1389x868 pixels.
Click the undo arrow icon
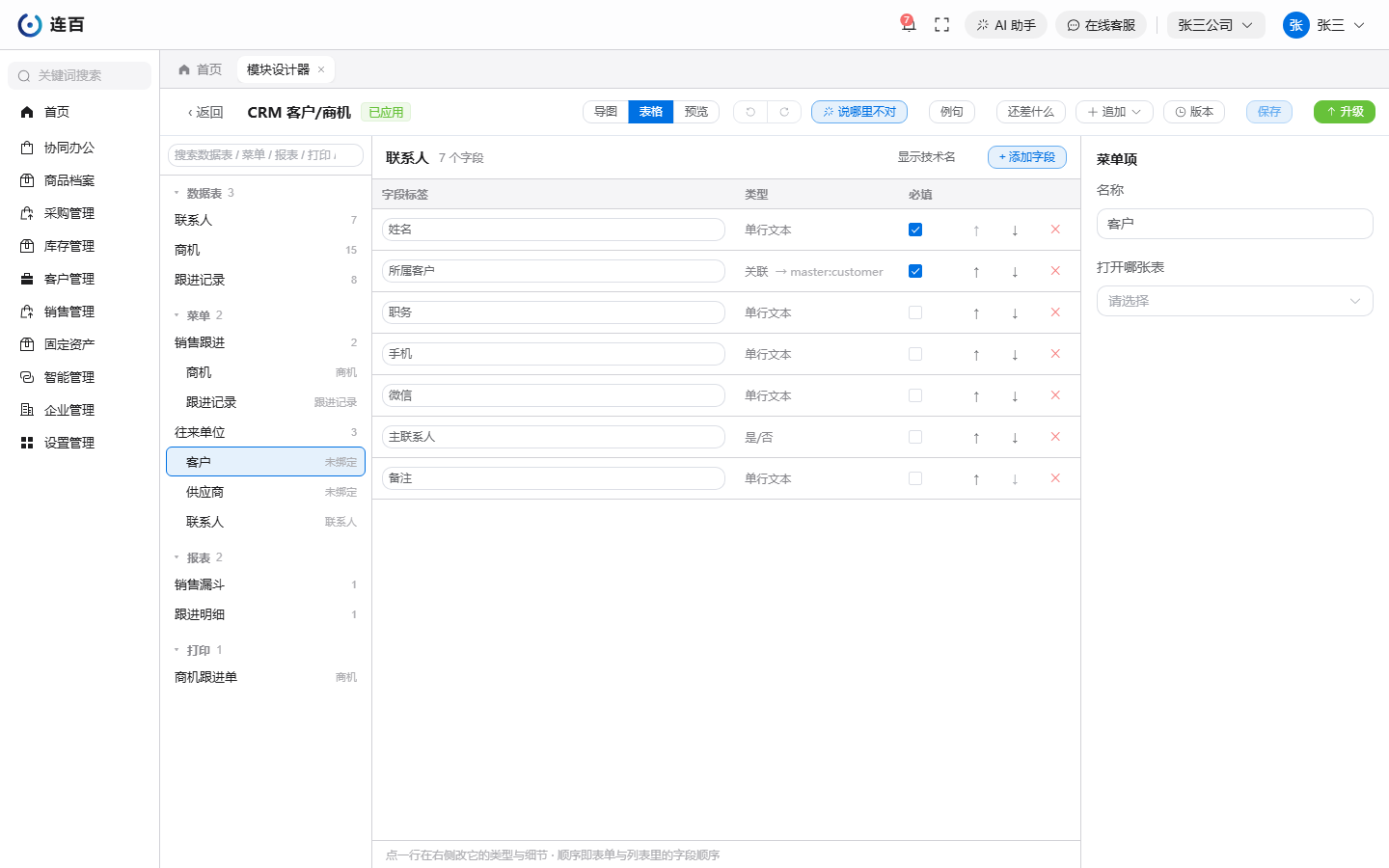(750, 112)
